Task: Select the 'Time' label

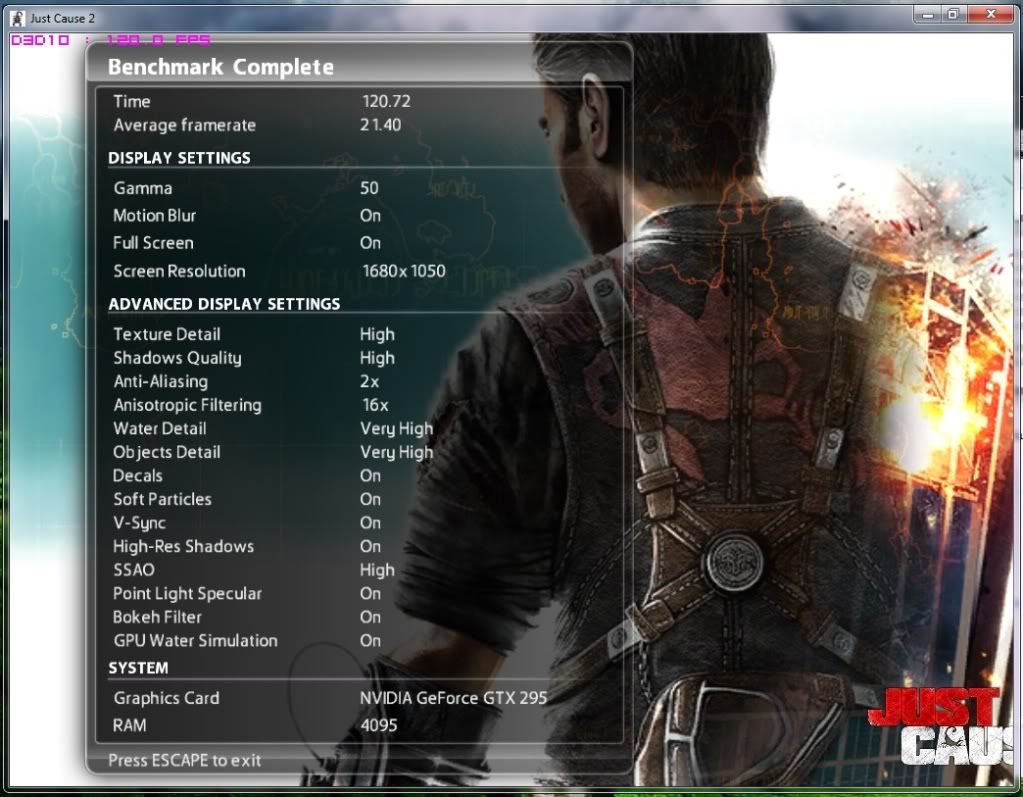Action: pos(132,101)
